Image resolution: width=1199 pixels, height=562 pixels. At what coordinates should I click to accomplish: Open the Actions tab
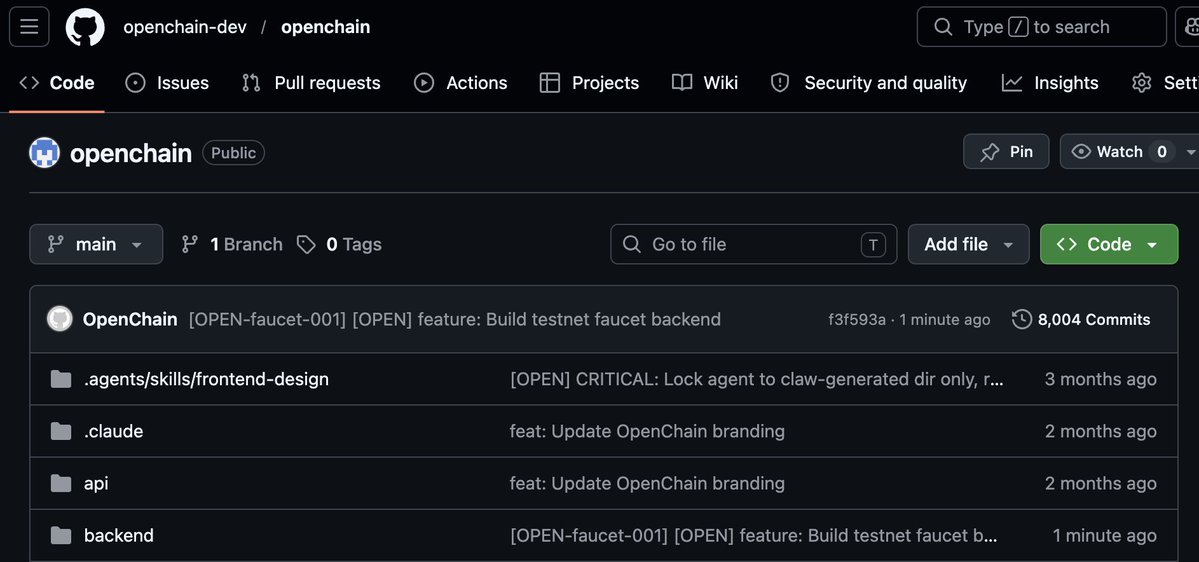(x=460, y=83)
